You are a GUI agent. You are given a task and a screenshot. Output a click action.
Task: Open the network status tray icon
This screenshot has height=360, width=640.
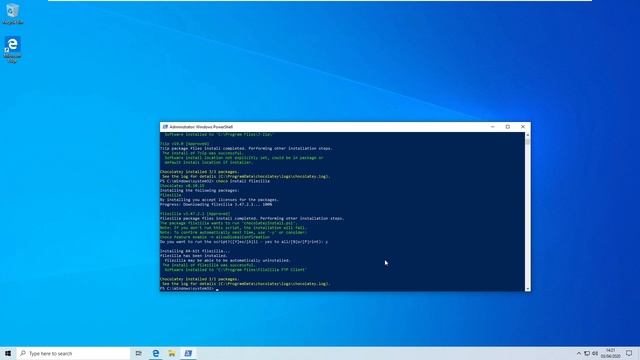[587, 353]
